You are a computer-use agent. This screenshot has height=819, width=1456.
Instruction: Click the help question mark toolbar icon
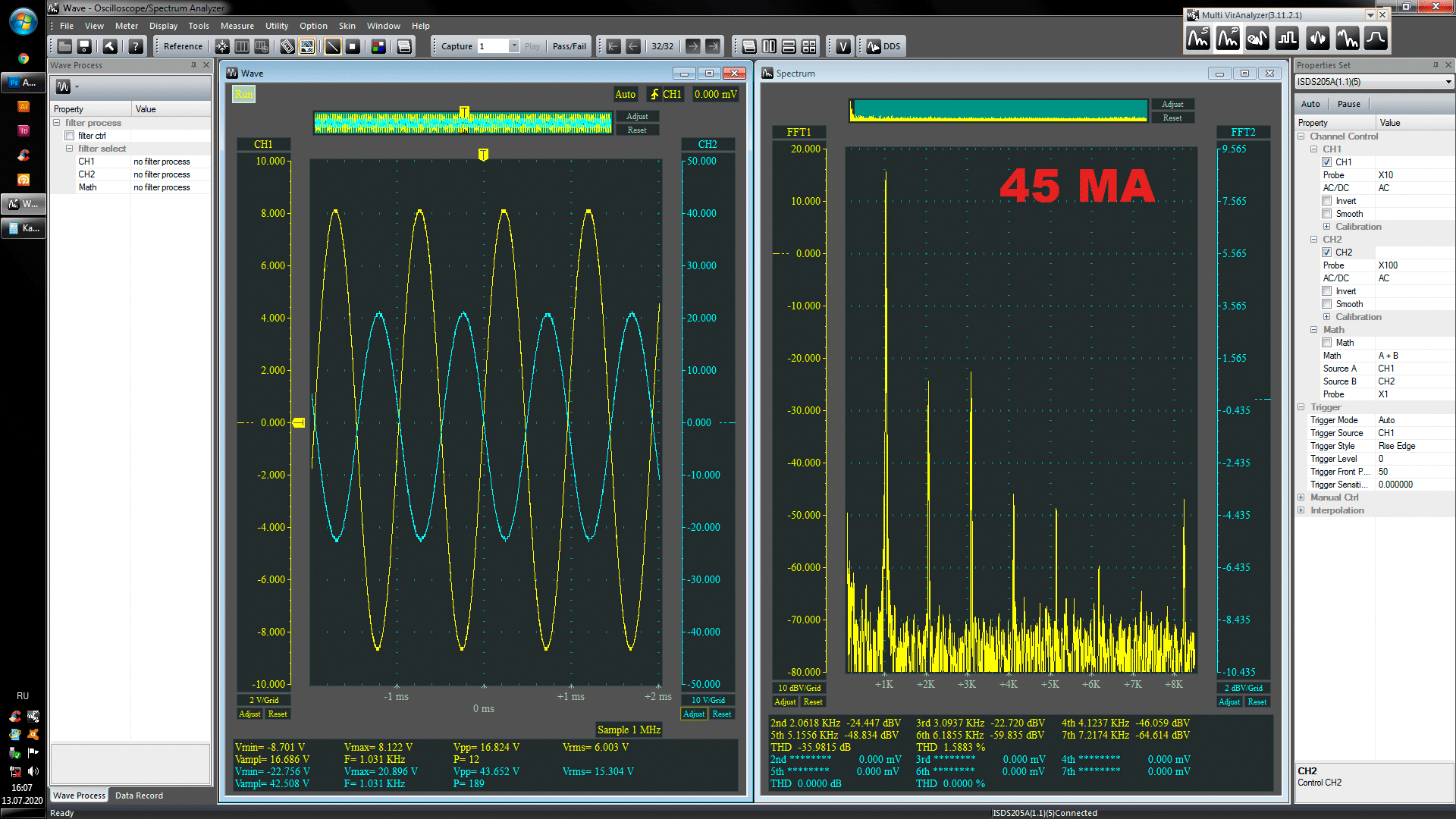136,46
